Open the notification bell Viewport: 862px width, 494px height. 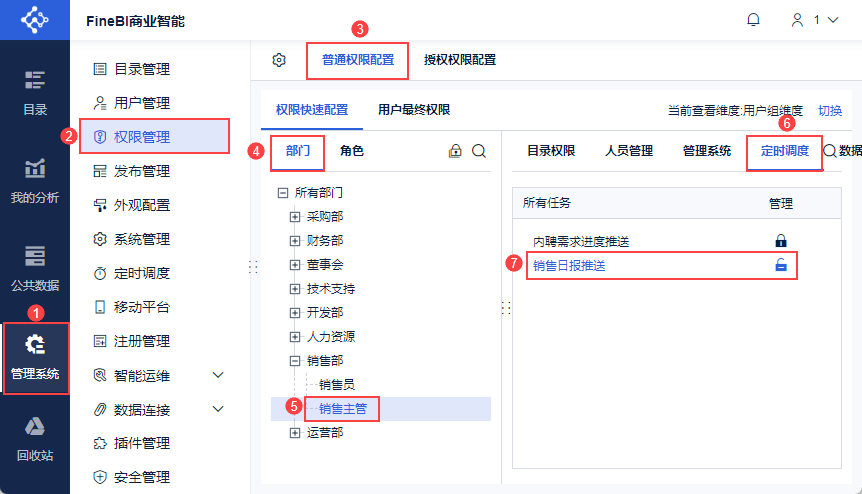pos(753,20)
